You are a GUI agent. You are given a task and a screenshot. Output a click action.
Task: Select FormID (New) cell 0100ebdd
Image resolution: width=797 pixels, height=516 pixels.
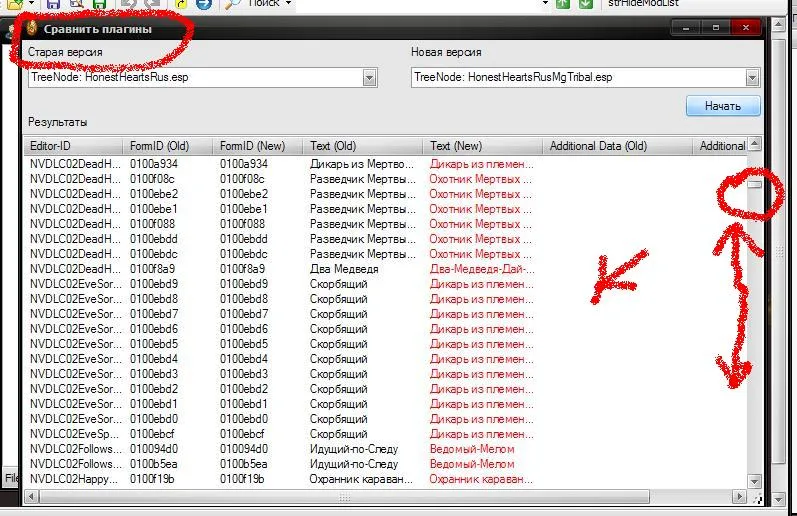pos(243,239)
